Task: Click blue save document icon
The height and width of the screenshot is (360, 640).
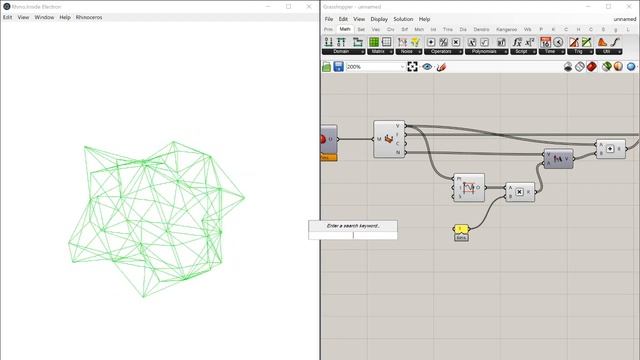Action: click(x=338, y=67)
